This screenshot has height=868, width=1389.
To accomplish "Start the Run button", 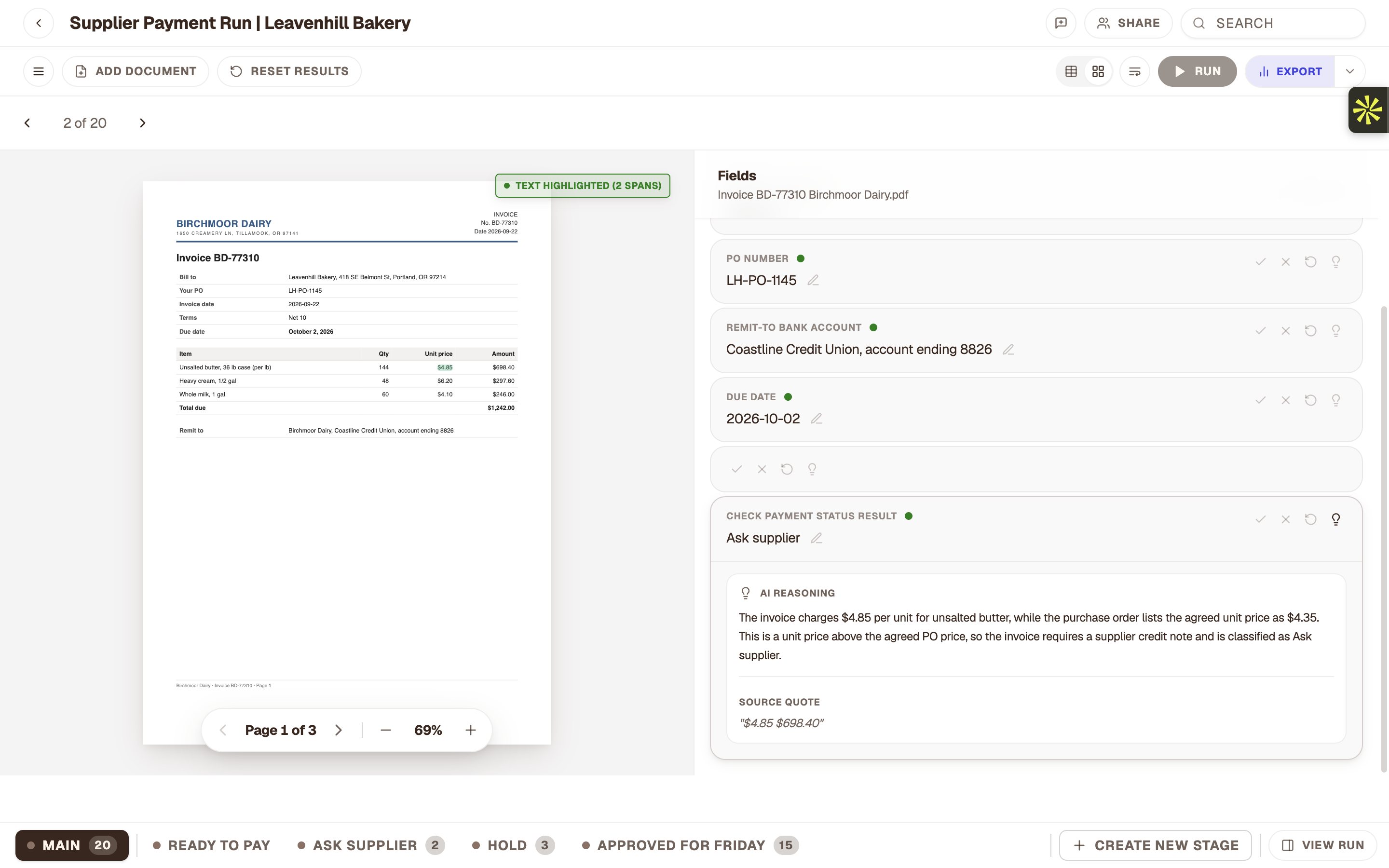I will coord(1198,71).
